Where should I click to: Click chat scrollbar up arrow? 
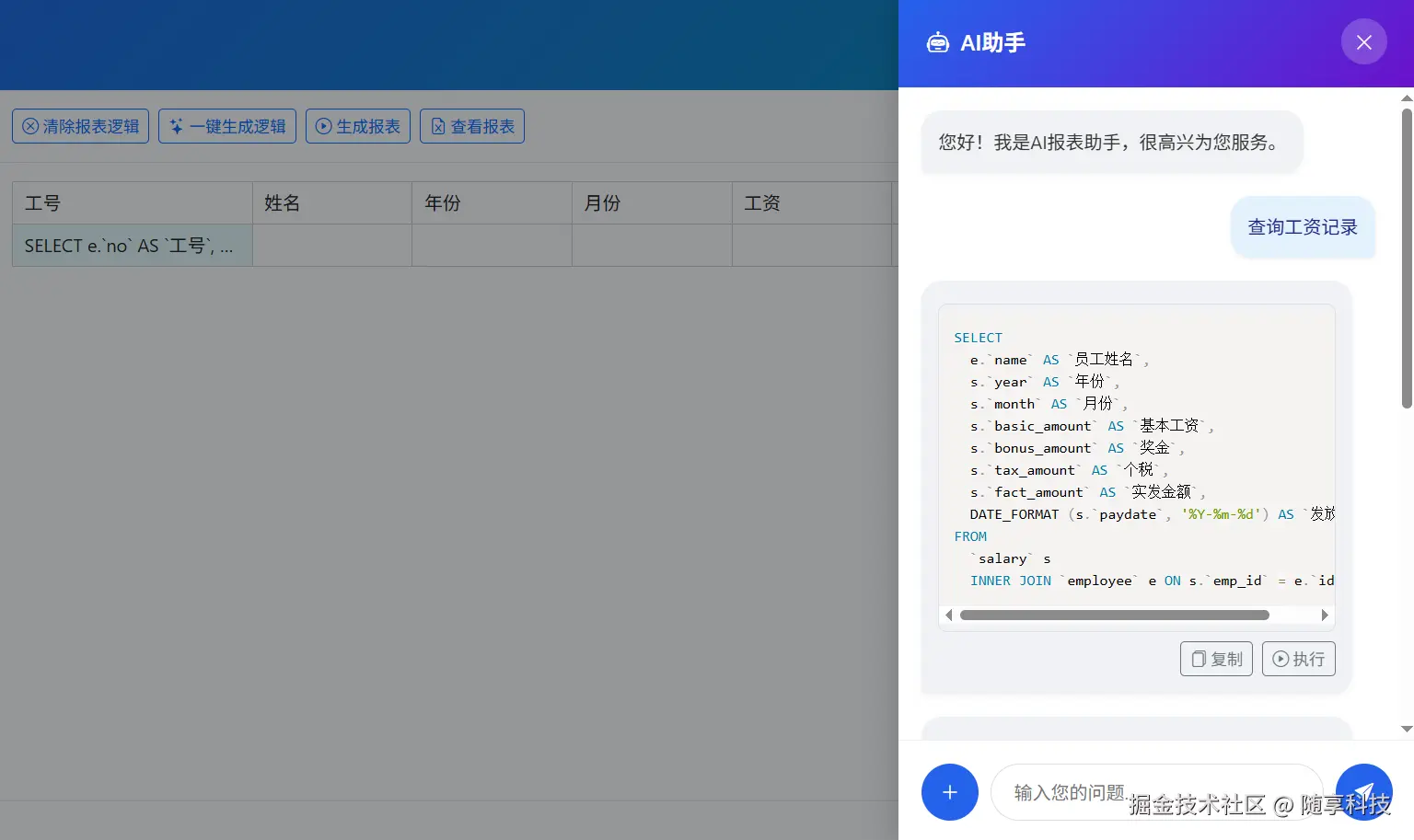(x=1407, y=98)
